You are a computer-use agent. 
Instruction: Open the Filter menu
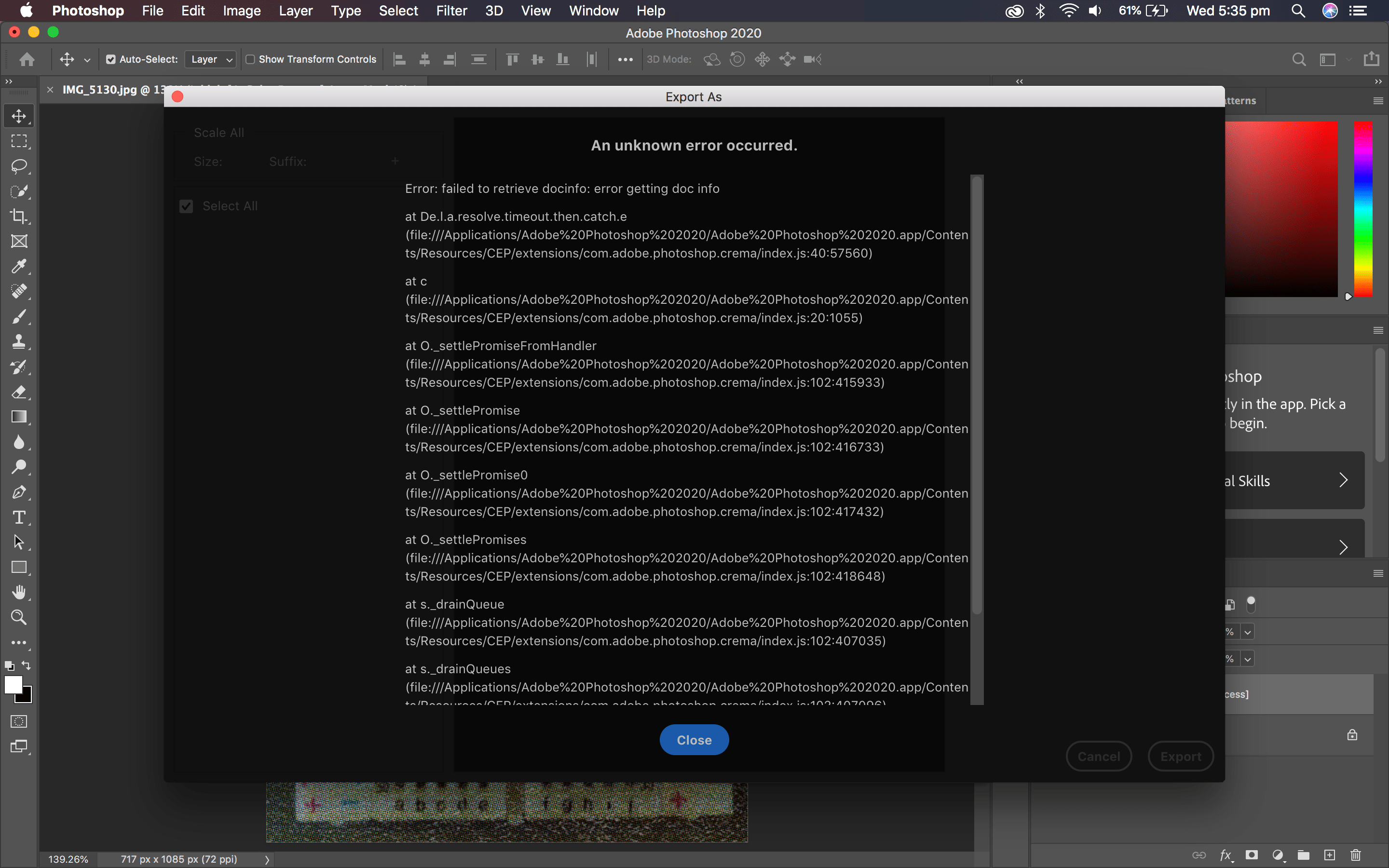tap(451, 11)
